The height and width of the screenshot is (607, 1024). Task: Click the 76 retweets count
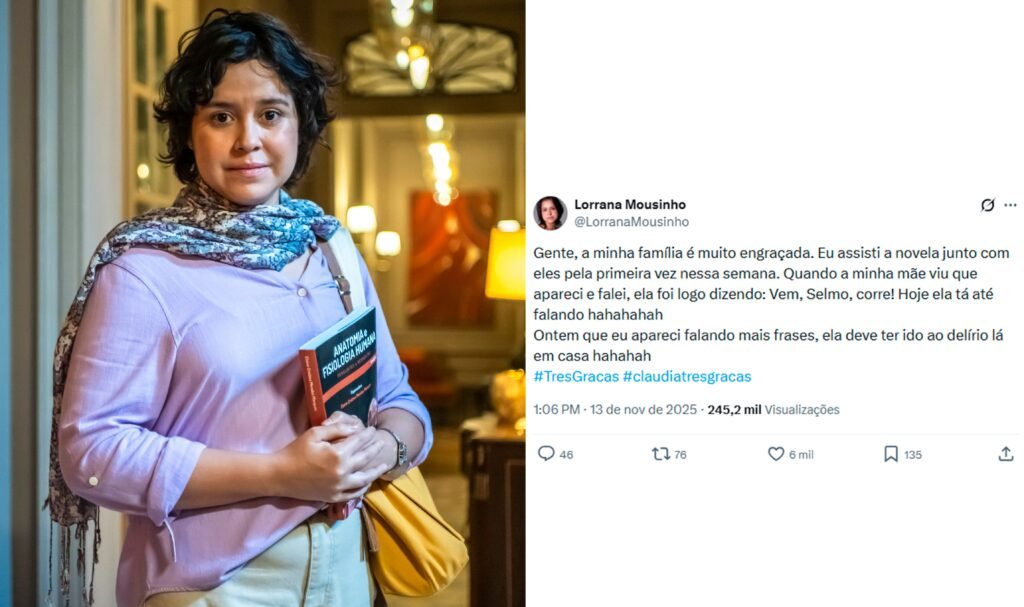(680, 455)
